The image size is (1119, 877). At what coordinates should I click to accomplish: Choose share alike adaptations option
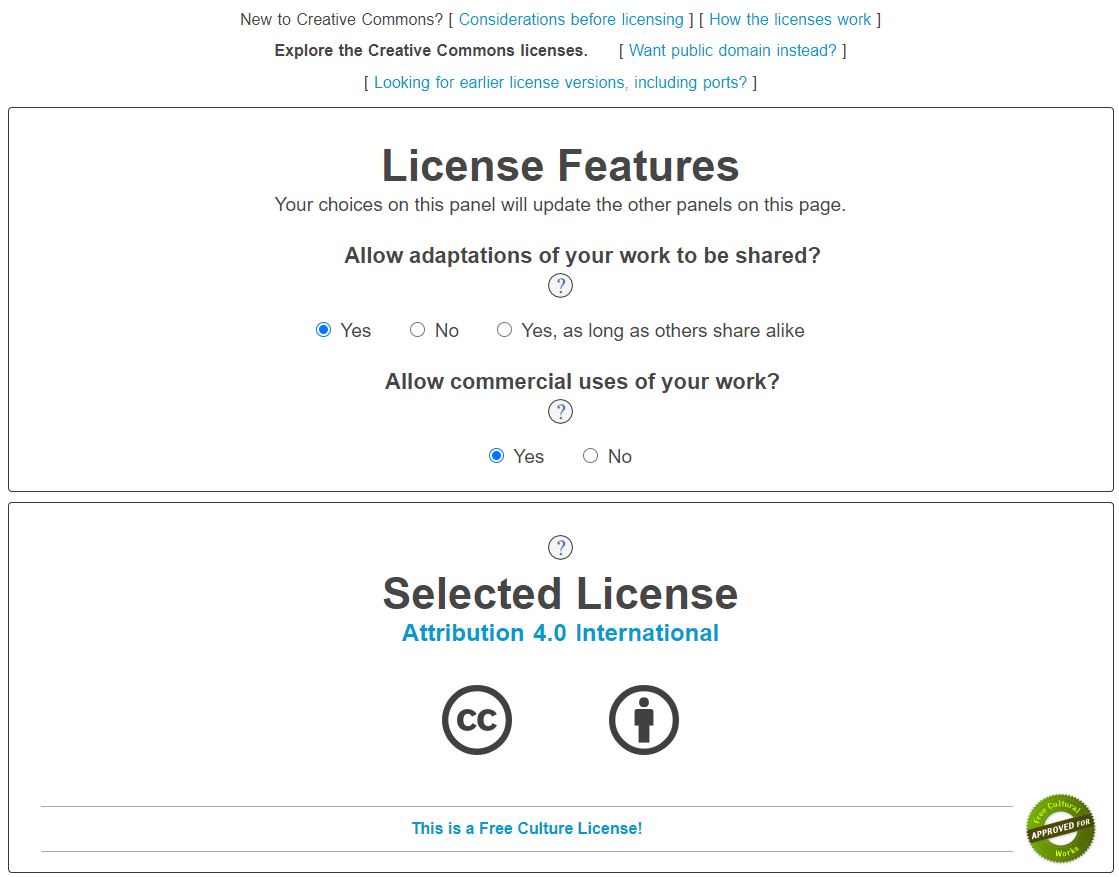pyautogui.click(x=505, y=330)
